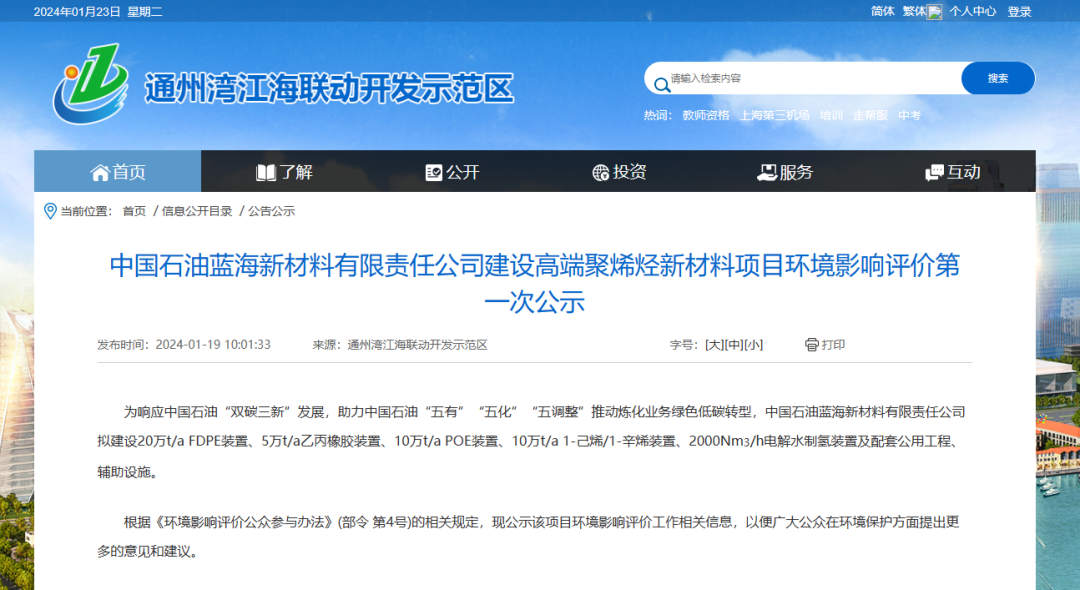Open 个人中心 user center

973,11
